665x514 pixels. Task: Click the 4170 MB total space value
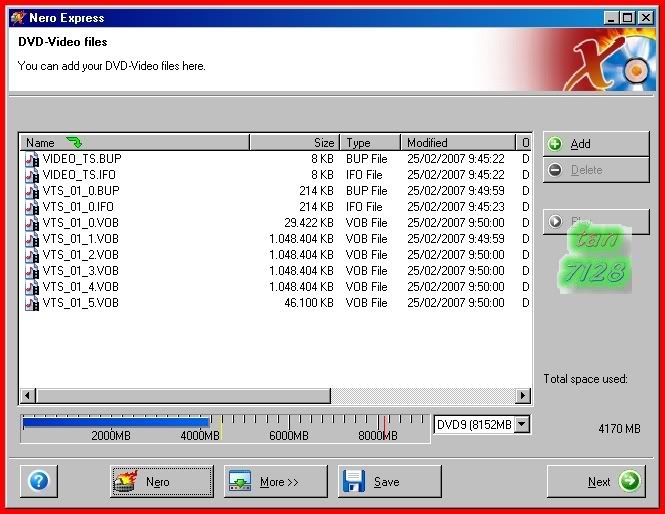coord(619,429)
